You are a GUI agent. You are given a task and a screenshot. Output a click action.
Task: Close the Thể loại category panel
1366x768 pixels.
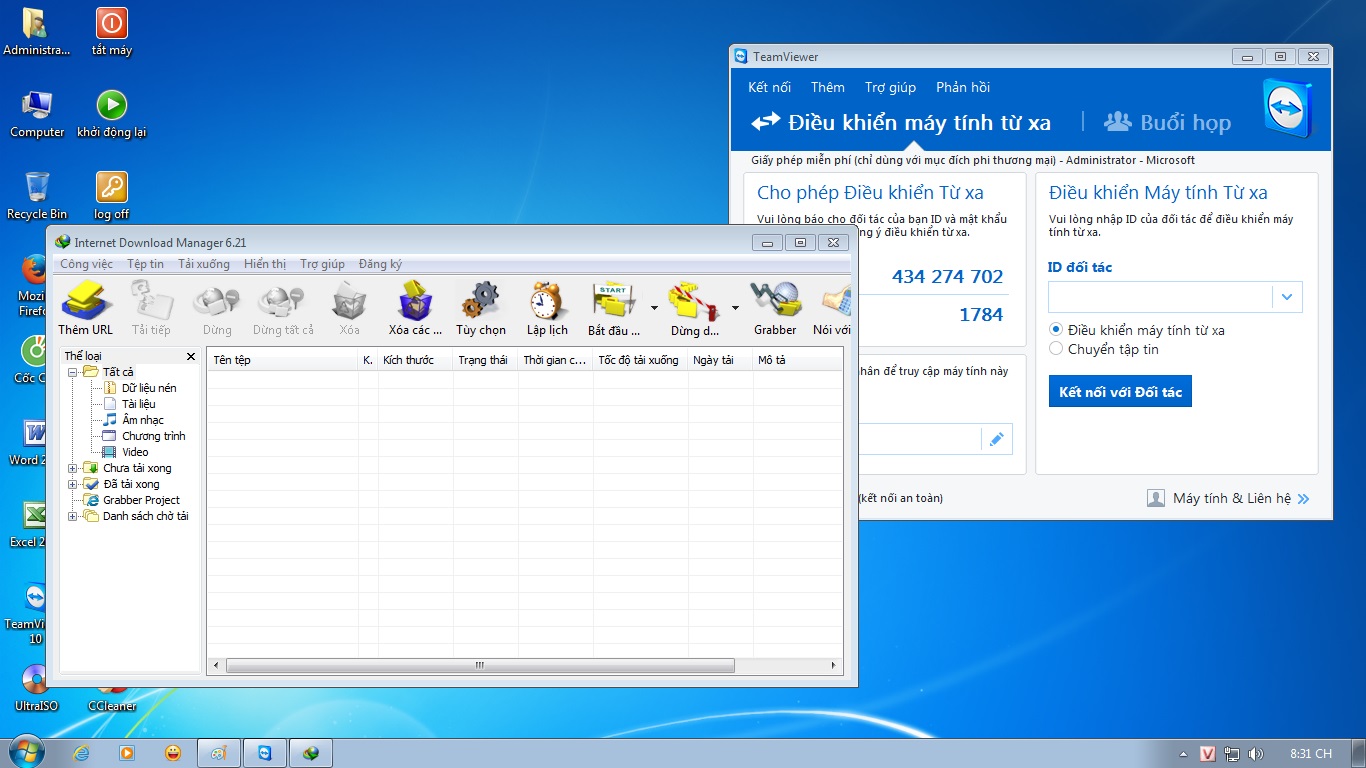191,356
